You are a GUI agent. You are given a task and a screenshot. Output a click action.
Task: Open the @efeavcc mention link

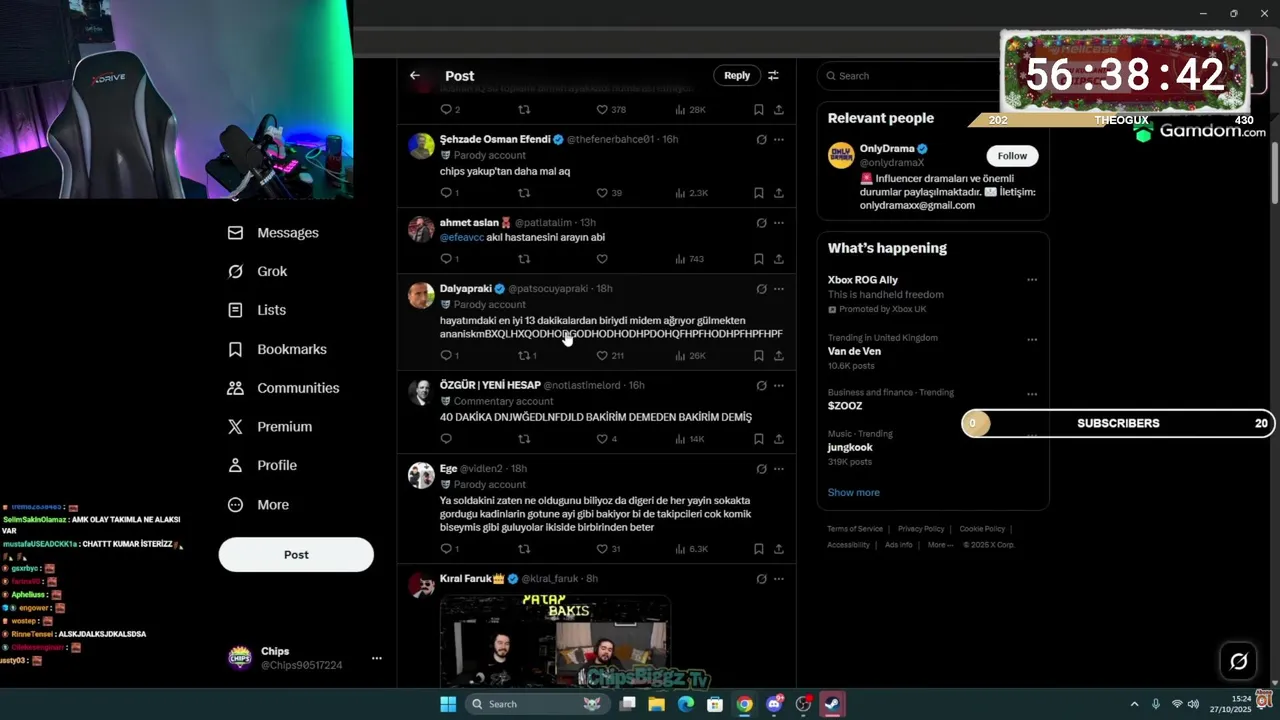point(462,238)
